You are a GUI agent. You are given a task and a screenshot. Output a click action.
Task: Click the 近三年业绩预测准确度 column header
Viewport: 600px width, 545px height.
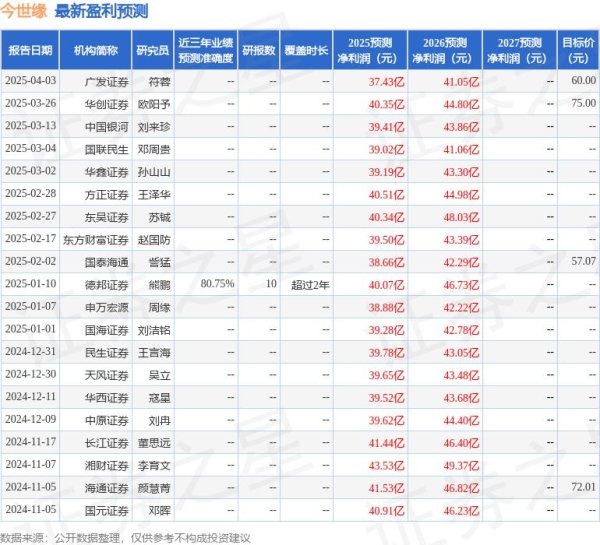pyautogui.click(x=205, y=50)
